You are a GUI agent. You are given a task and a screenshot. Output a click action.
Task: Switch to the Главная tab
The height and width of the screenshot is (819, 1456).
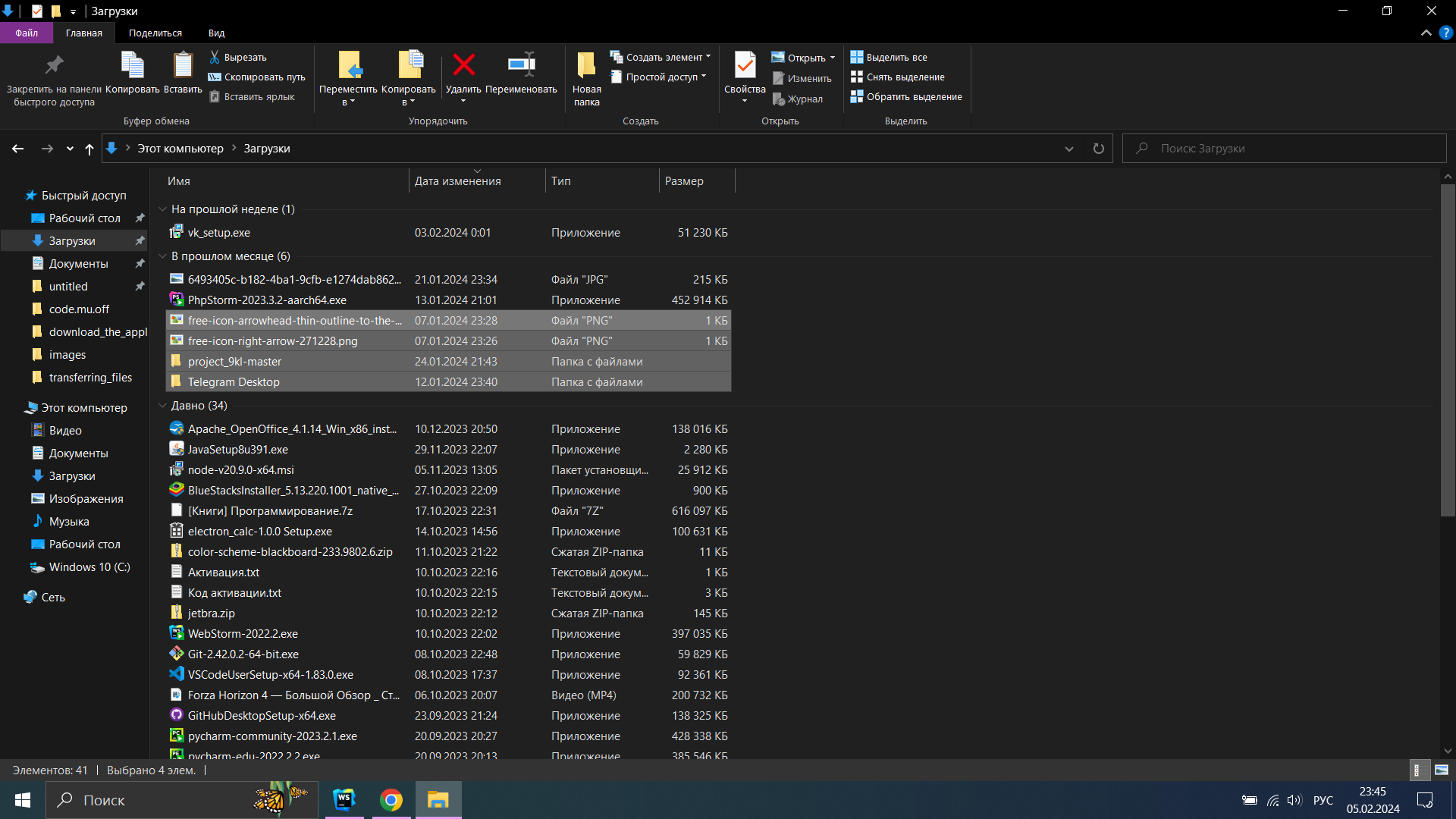pyautogui.click(x=83, y=33)
